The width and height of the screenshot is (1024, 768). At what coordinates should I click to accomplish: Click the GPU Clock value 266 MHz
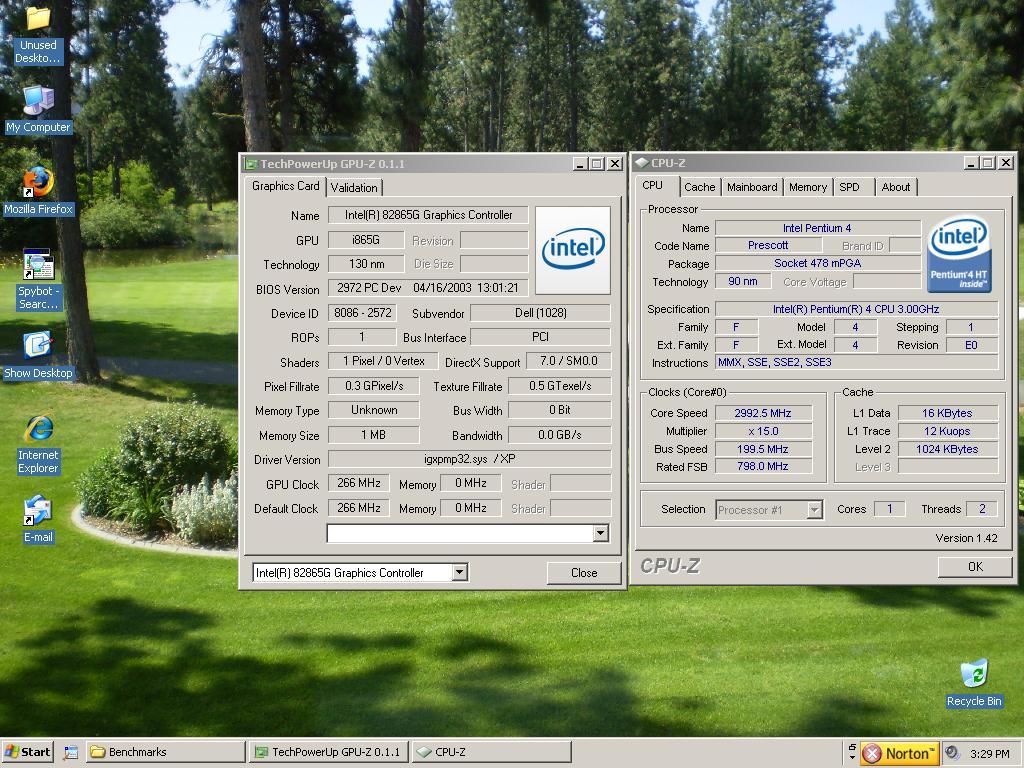coord(359,483)
